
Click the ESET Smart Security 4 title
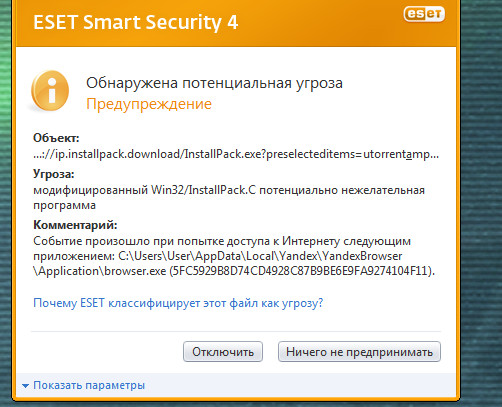(x=136, y=22)
